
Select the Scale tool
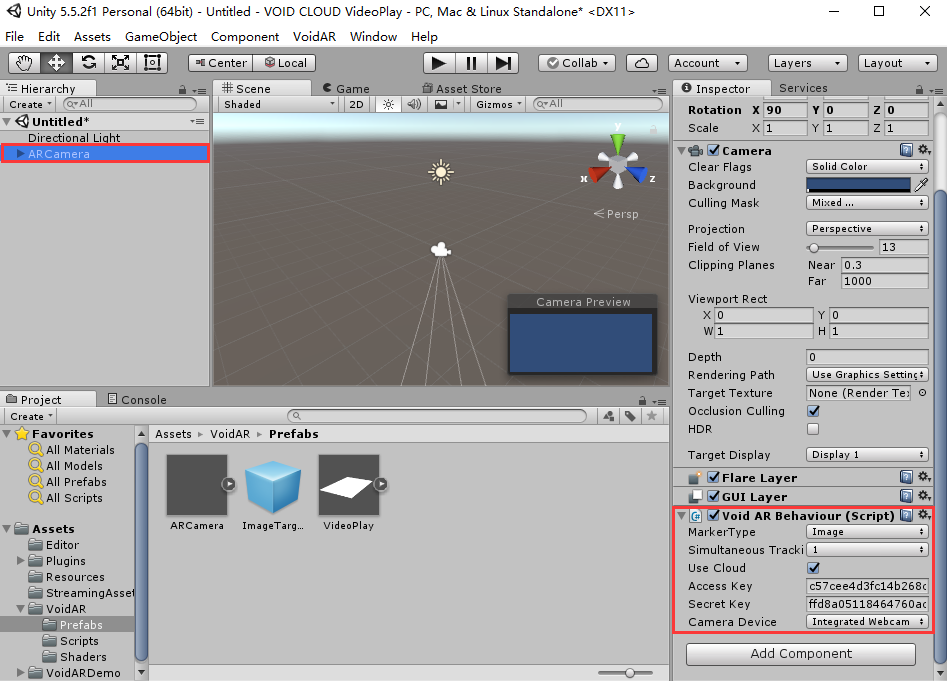point(120,63)
